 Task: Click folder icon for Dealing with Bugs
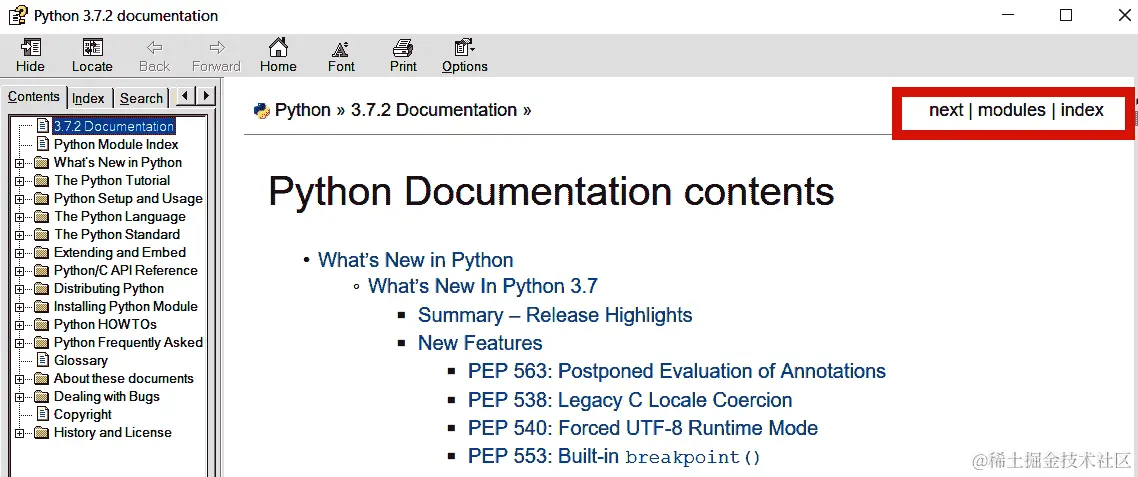pyautogui.click(x=41, y=396)
